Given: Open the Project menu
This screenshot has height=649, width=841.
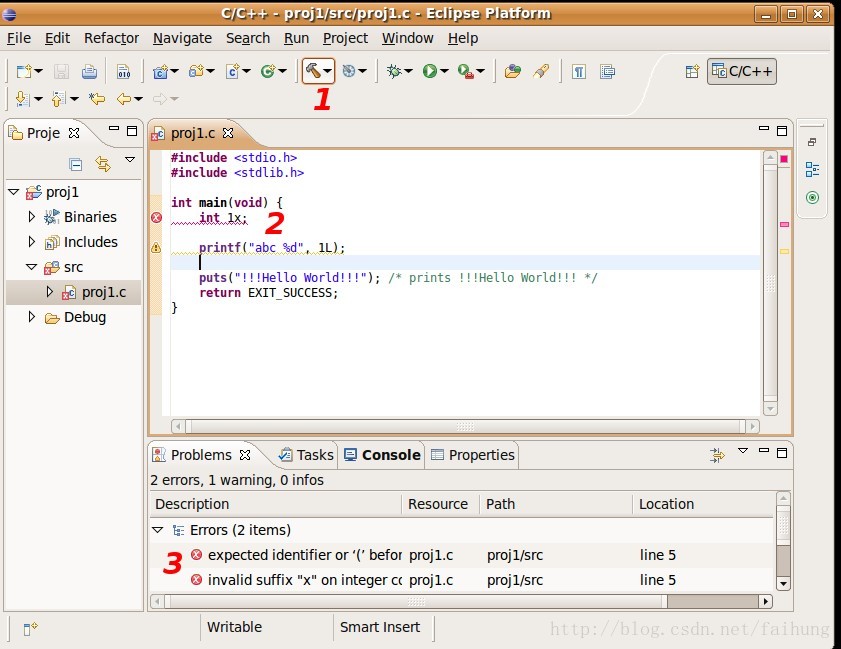Looking at the screenshot, I should (345, 38).
